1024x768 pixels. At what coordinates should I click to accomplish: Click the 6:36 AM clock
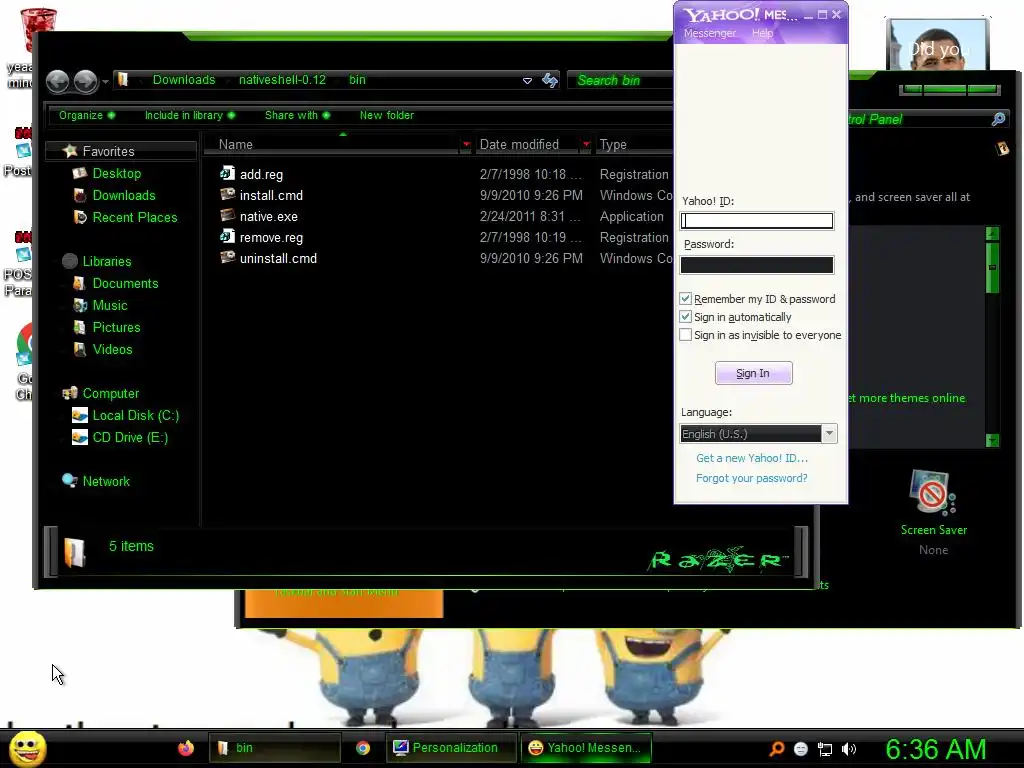935,749
